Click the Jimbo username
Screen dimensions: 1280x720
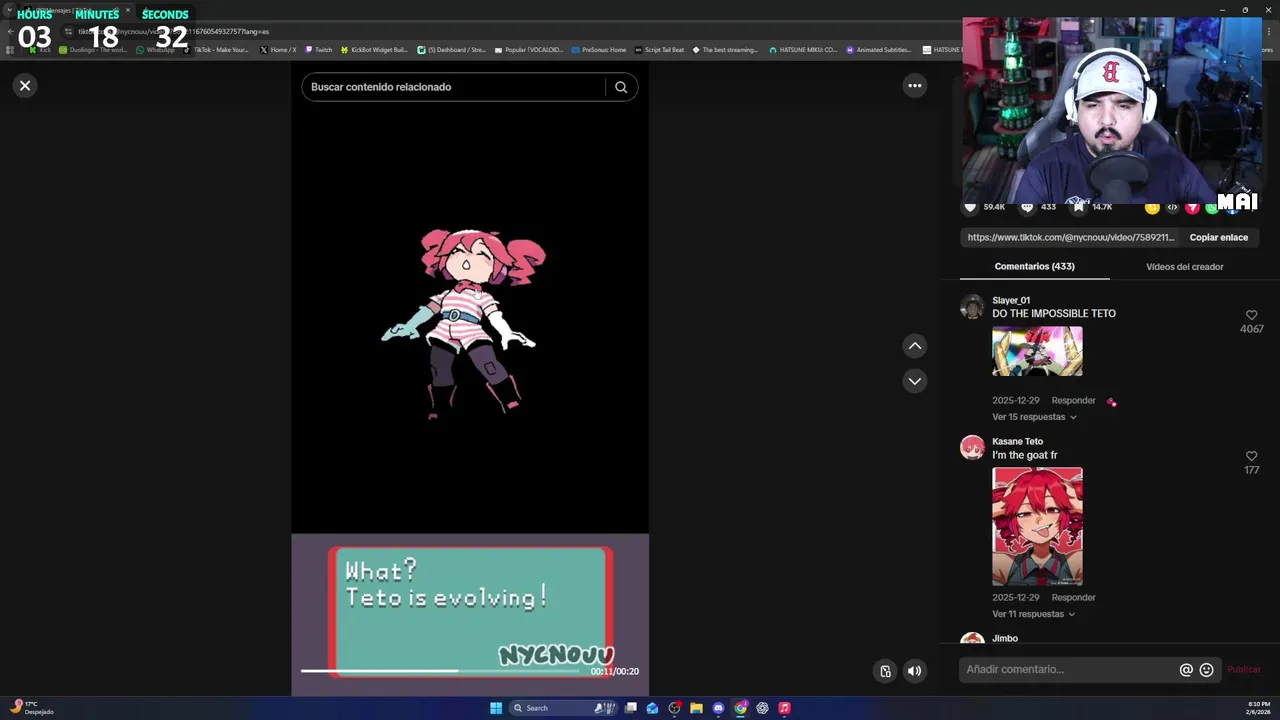click(x=1005, y=638)
